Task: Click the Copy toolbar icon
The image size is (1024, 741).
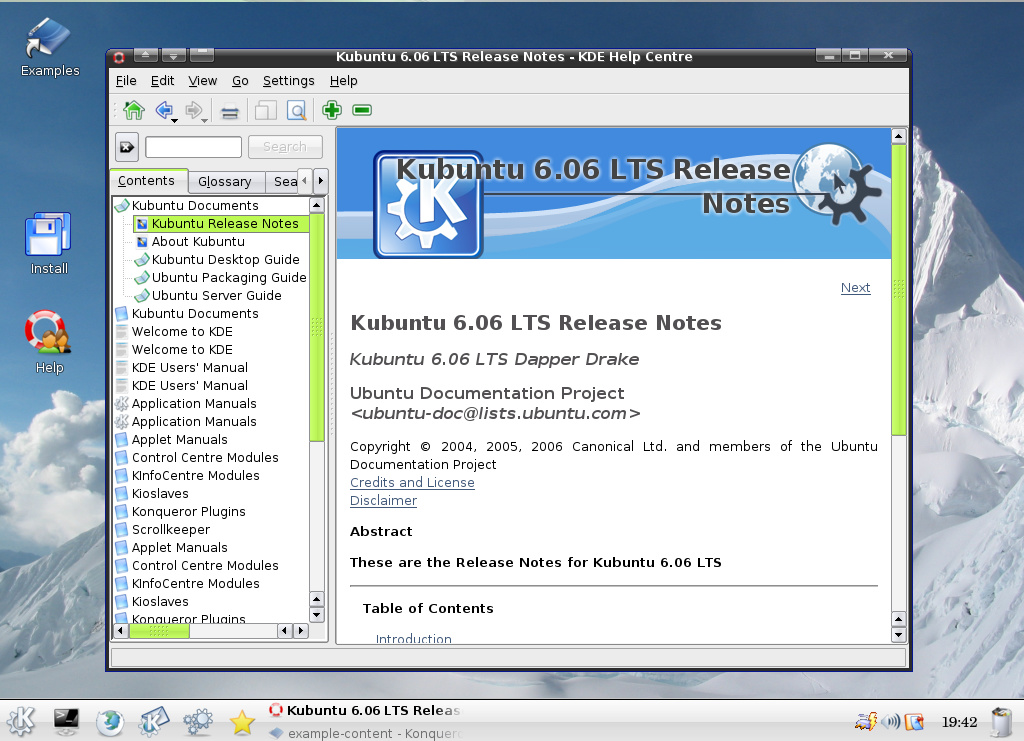Action: [x=265, y=110]
